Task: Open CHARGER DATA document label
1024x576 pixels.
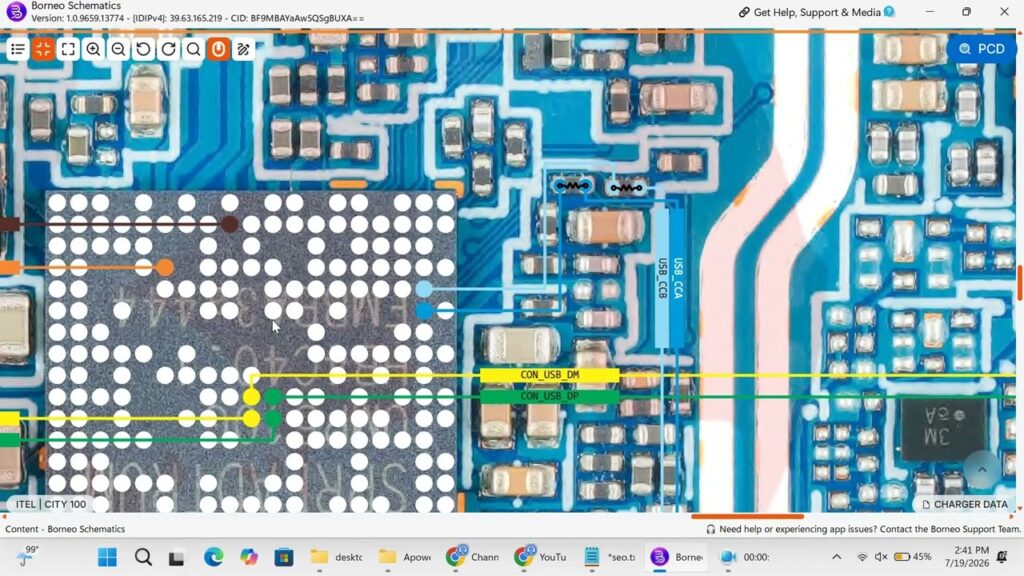Action: pos(965,504)
